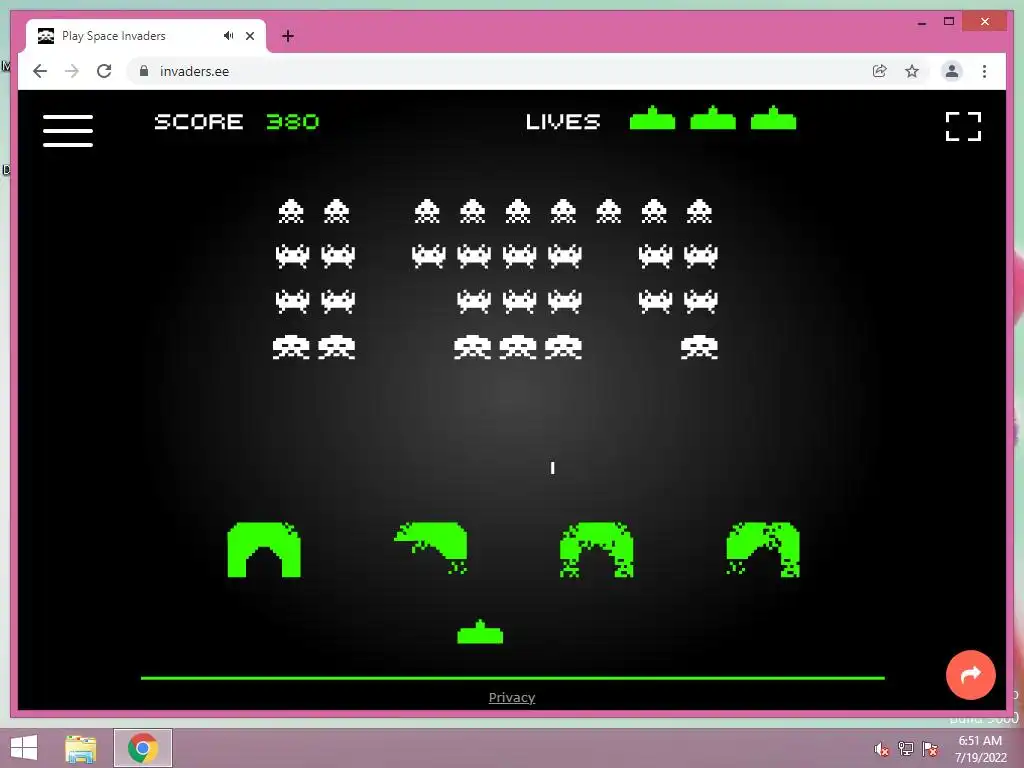Open the muted volume tray icon
Screen dimensions: 1024x768
[881, 749]
